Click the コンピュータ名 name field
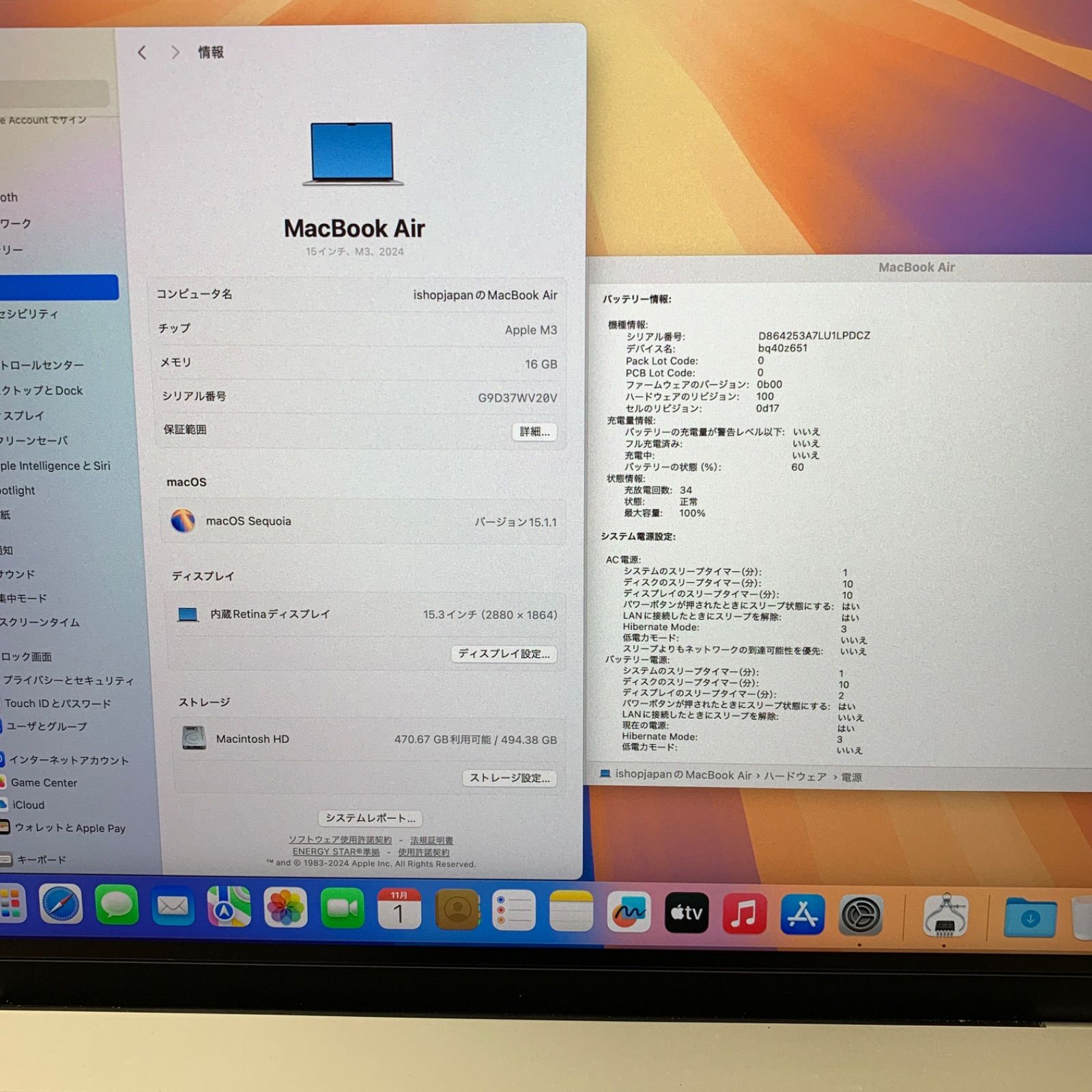Image resolution: width=1092 pixels, height=1092 pixels. pyautogui.click(x=485, y=295)
